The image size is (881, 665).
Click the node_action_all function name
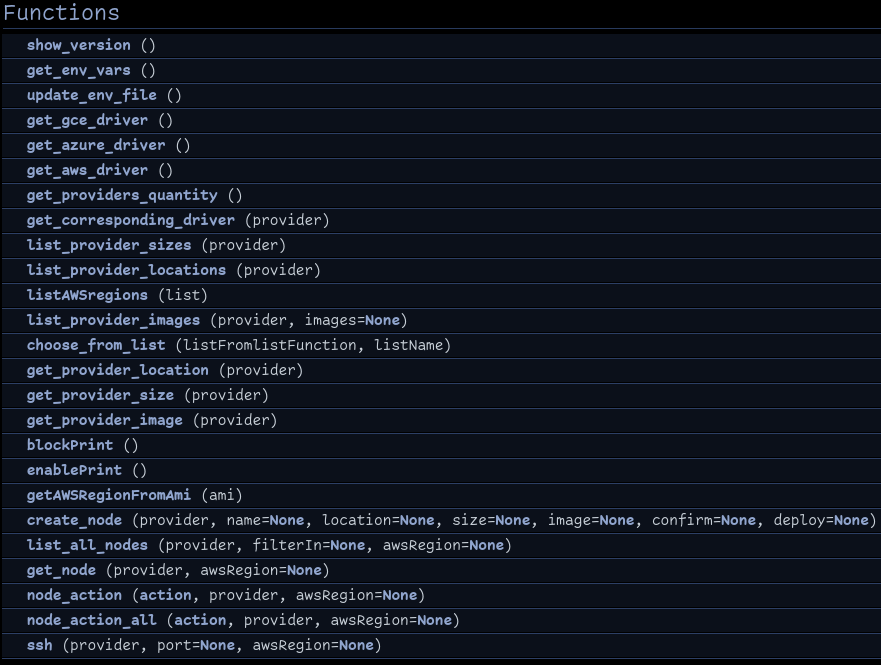click(91, 620)
